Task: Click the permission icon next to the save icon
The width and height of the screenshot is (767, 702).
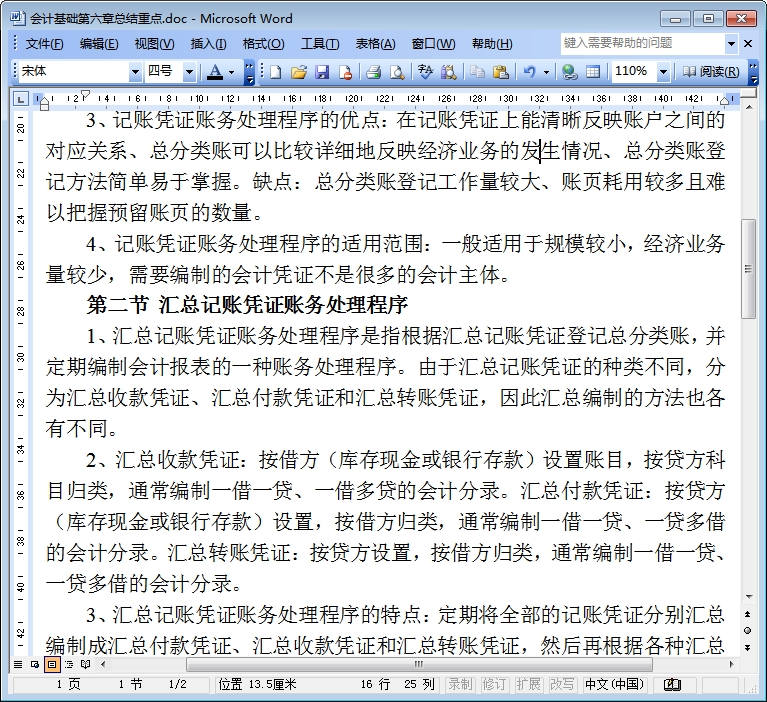Action: pyautogui.click(x=346, y=72)
